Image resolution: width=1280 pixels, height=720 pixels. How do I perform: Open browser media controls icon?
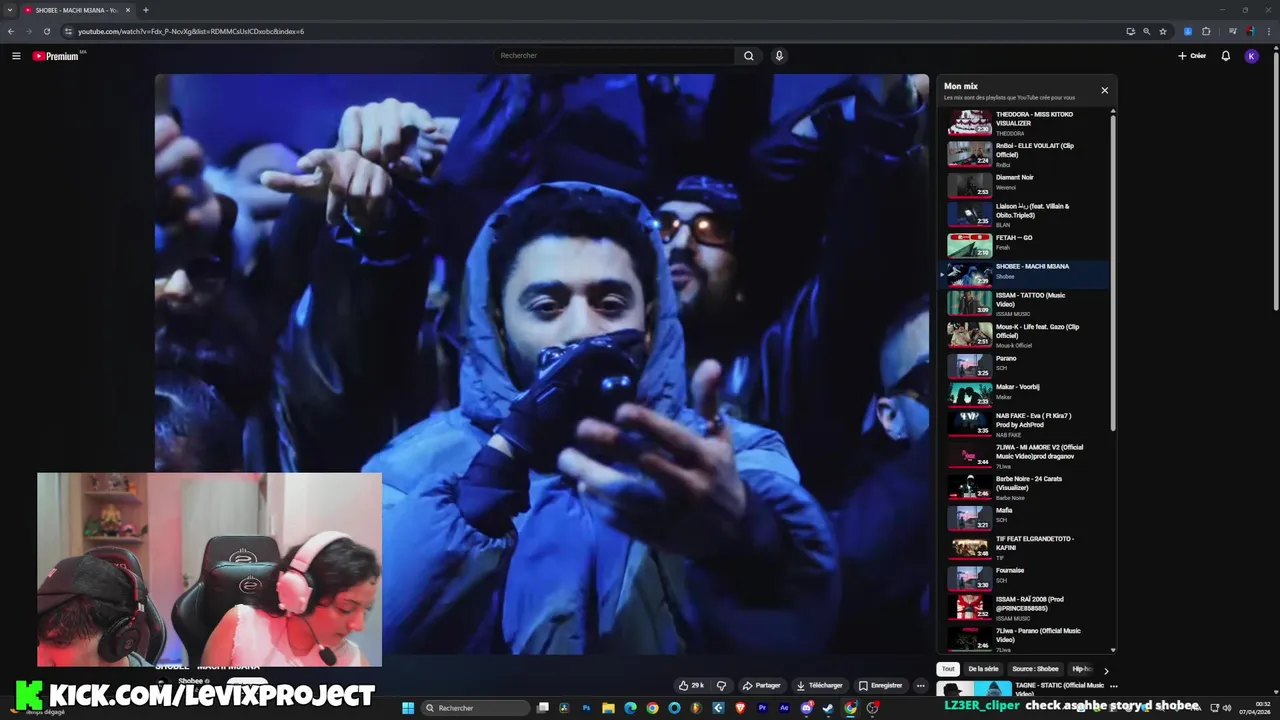coord(1233,31)
